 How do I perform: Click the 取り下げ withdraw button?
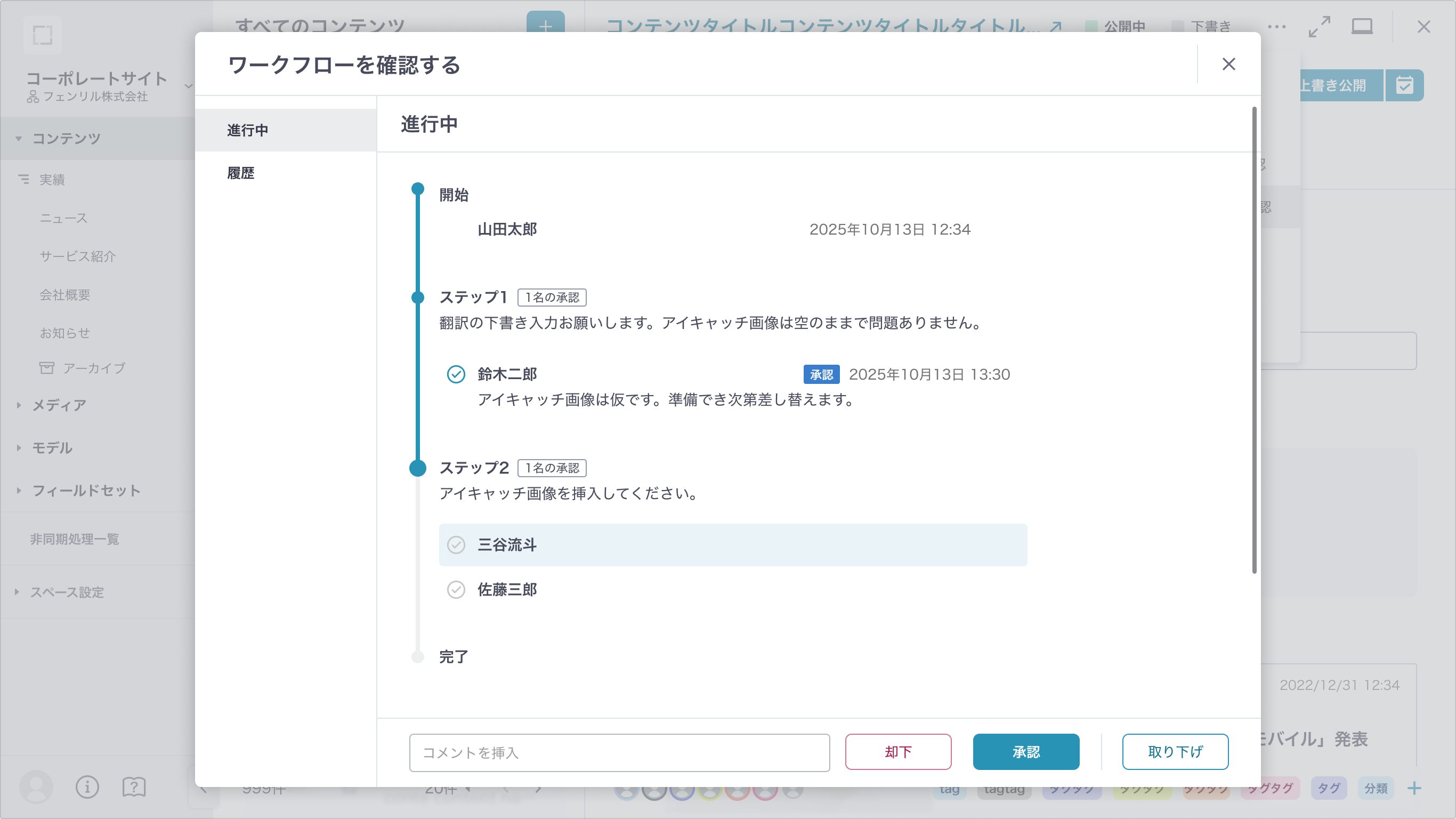[x=1175, y=752]
